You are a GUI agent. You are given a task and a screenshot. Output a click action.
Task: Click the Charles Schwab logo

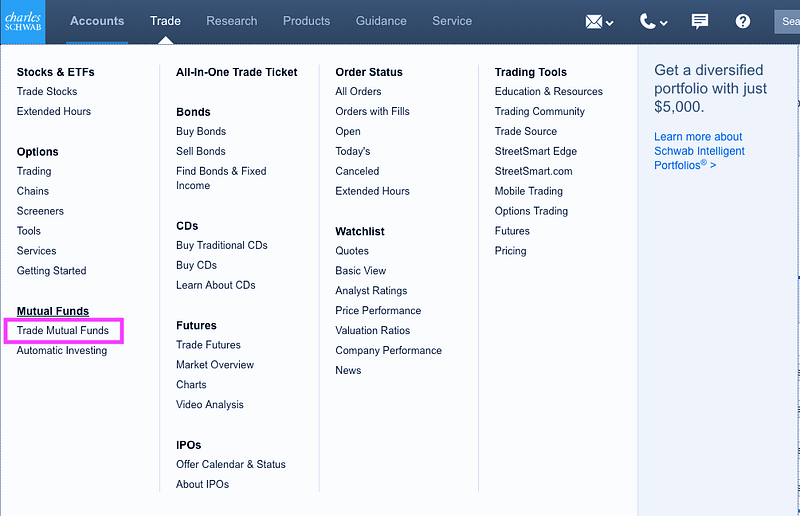coord(22,21)
